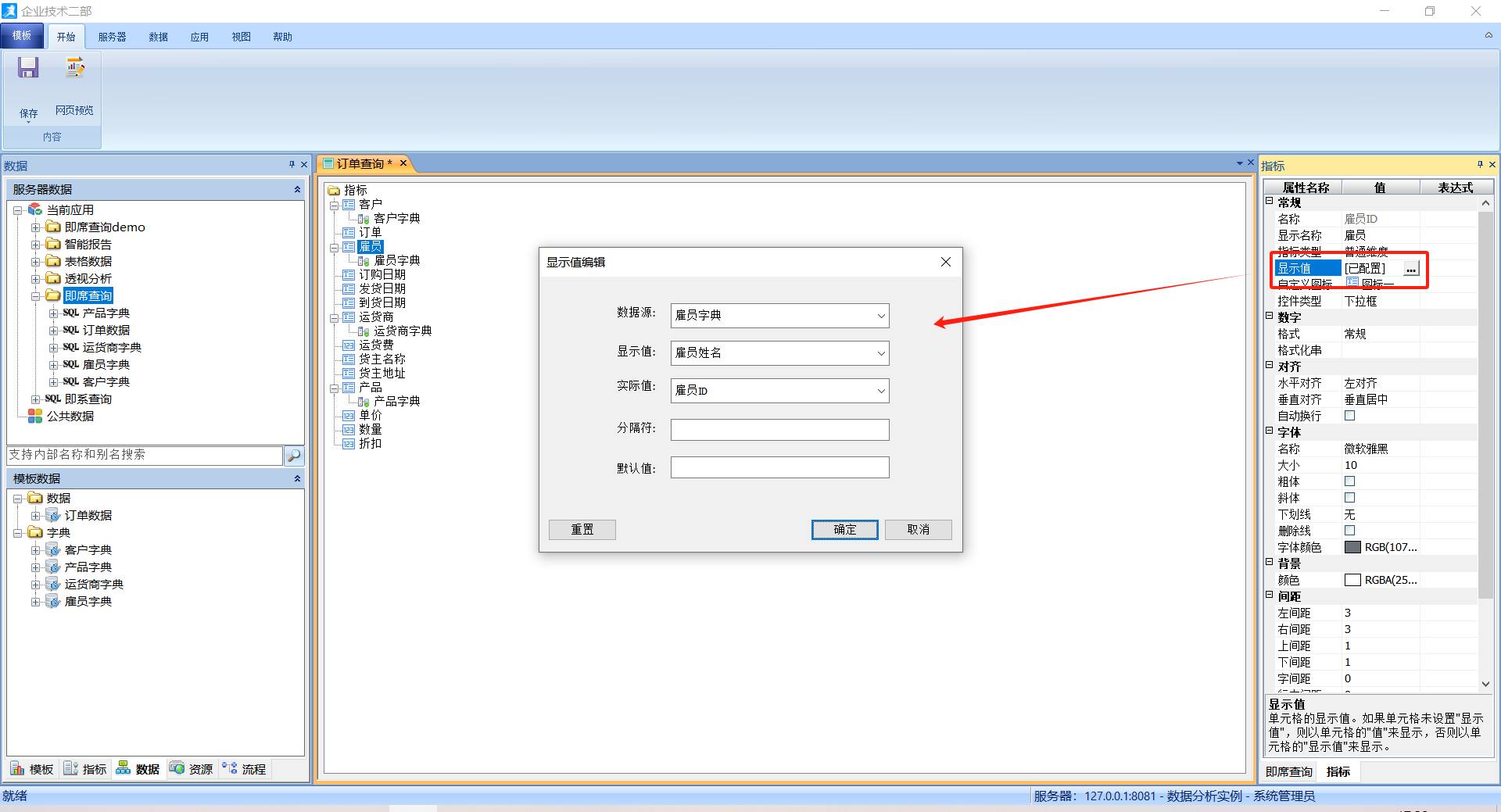This screenshot has width=1501, height=812.
Task: Select 运货费 indicator in center tree
Action: coord(376,345)
